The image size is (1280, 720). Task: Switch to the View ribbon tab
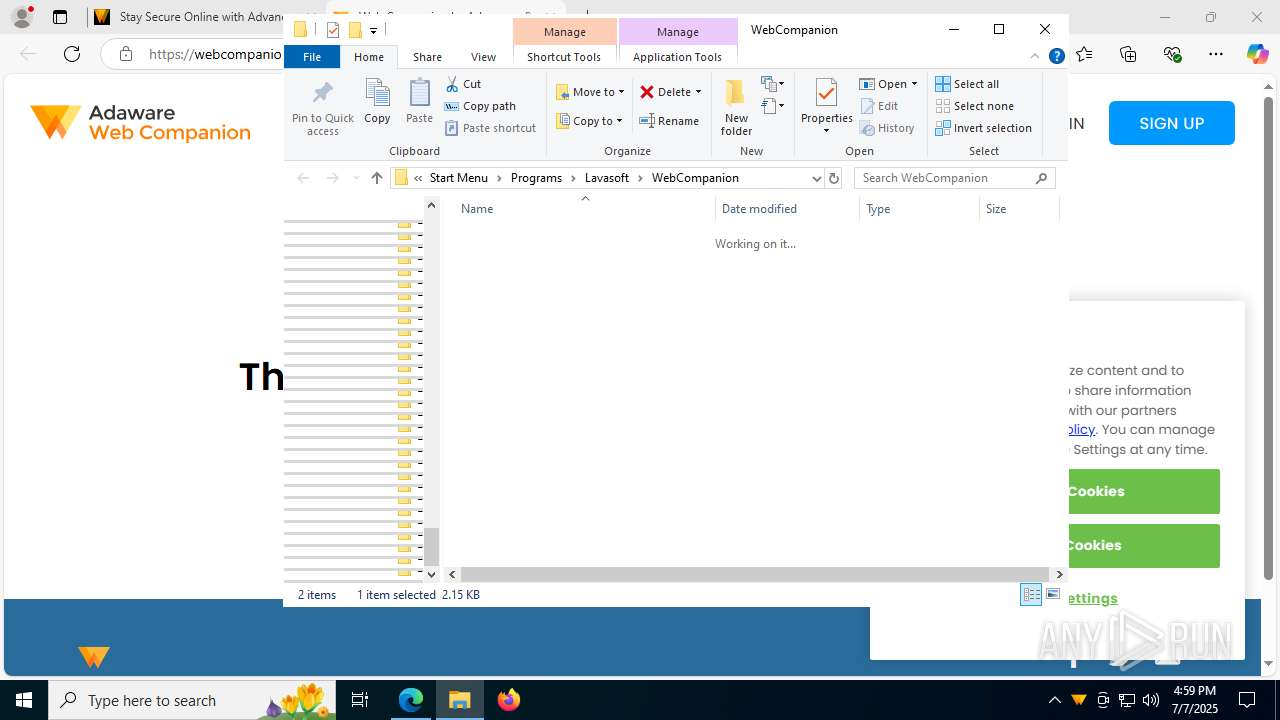(x=483, y=57)
